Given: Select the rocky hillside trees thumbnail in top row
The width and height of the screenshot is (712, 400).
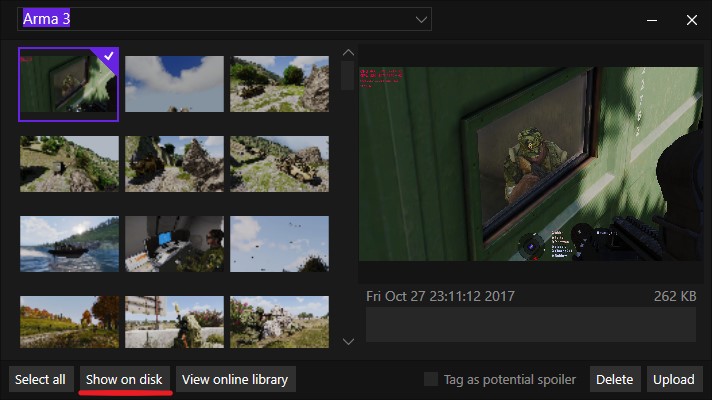Looking at the screenshot, I should 279,84.
